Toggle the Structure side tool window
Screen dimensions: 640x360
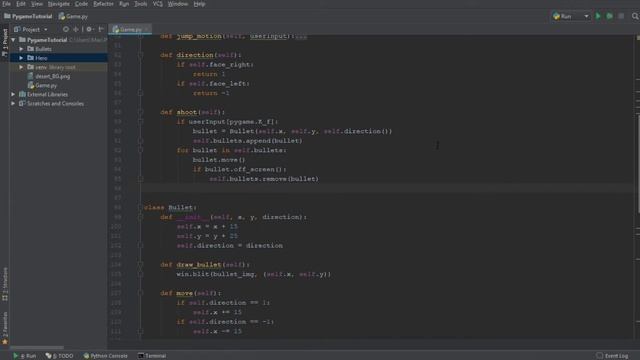coord(5,284)
